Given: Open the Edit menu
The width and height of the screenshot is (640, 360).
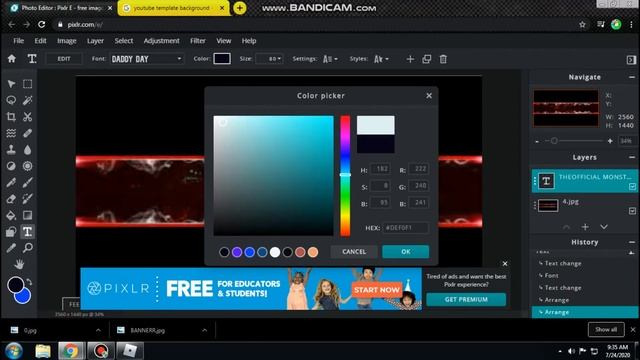Looking at the screenshot, I should [x=40, y=41].
